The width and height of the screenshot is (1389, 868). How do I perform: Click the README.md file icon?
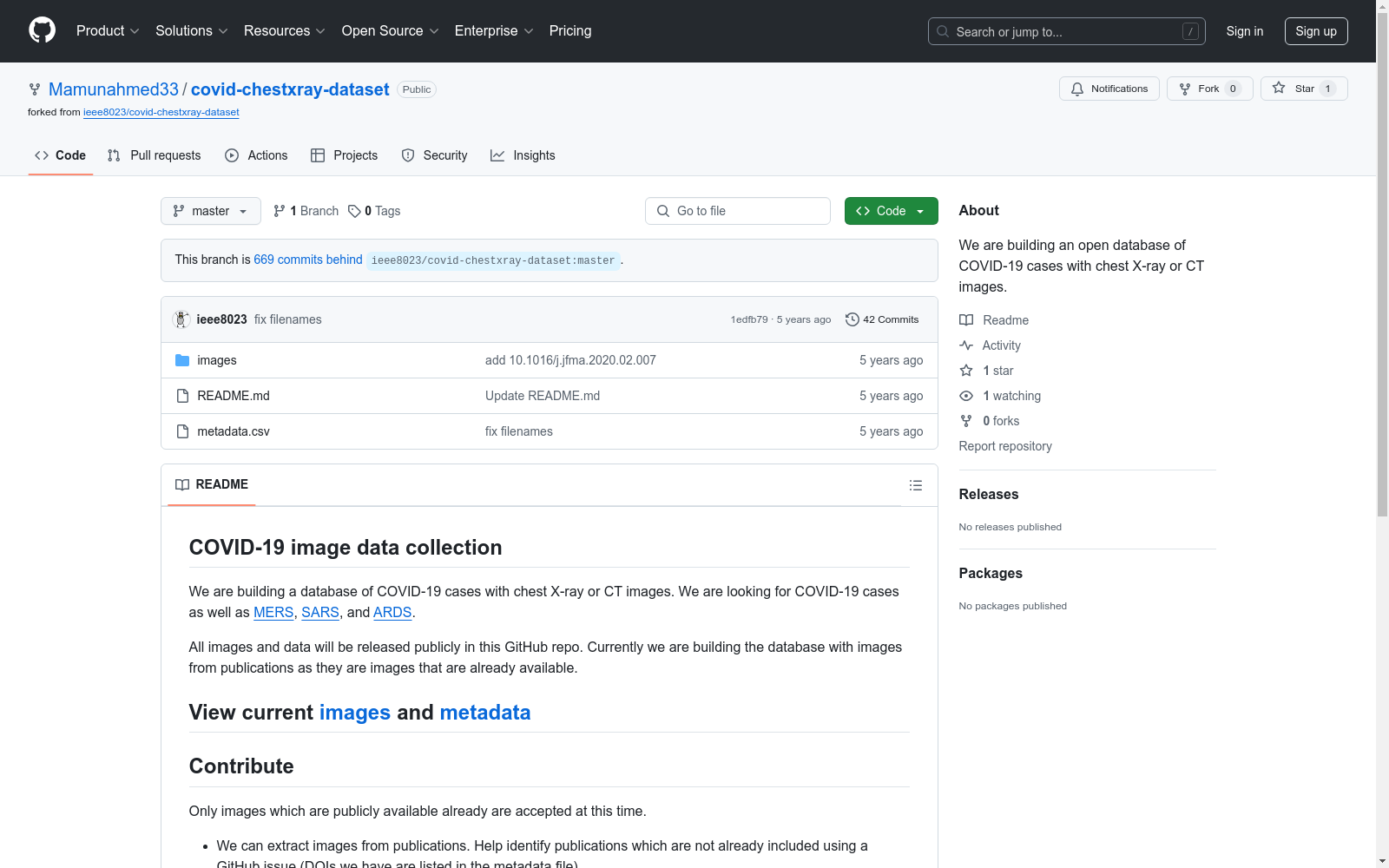pyautogui.click(x=182, y=396)
